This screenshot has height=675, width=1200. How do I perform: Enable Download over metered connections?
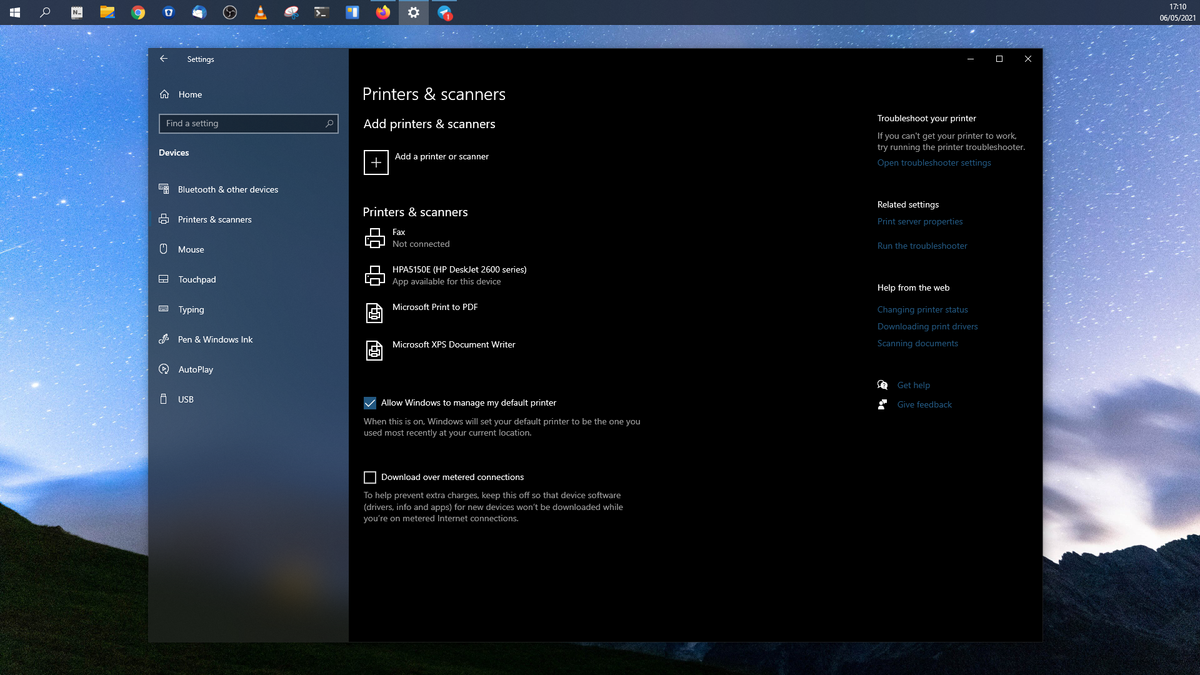370,477
